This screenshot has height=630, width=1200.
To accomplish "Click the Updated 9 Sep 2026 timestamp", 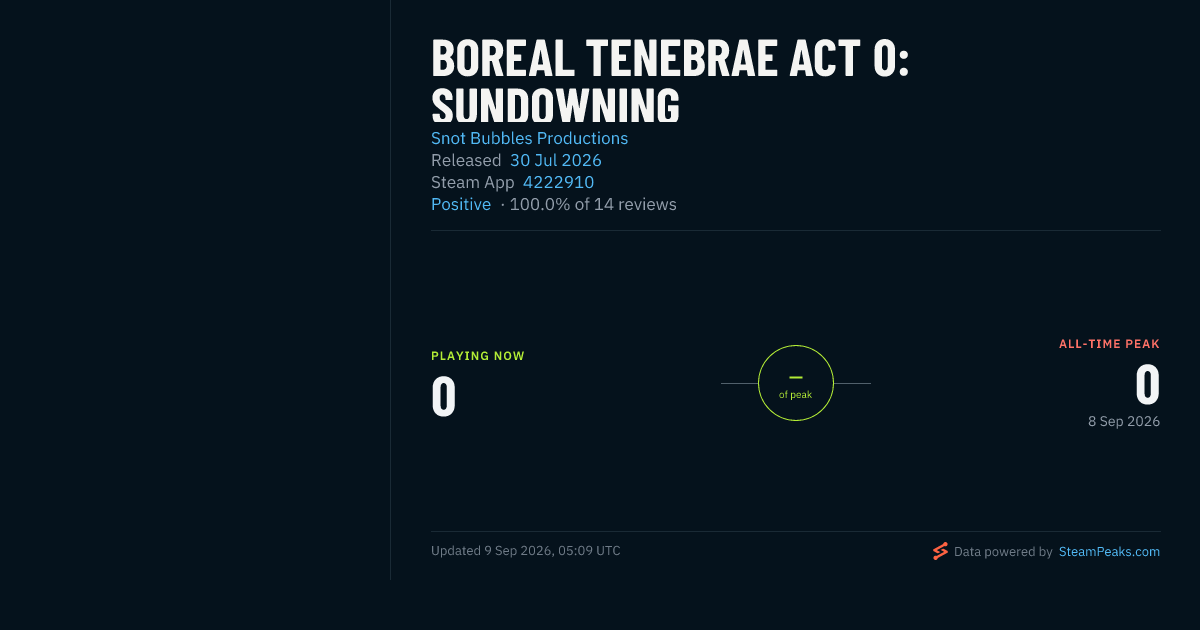I will point(526,551).
